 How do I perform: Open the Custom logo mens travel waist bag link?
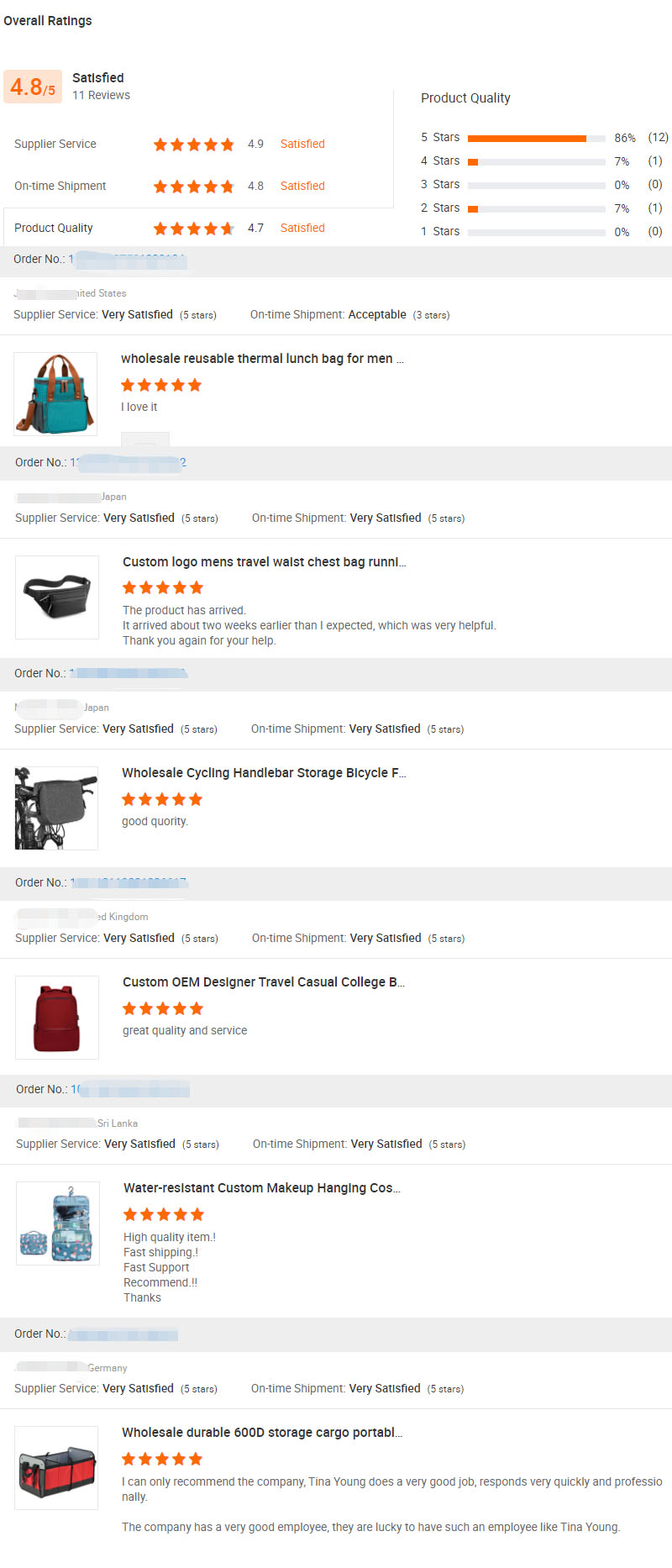264,562
